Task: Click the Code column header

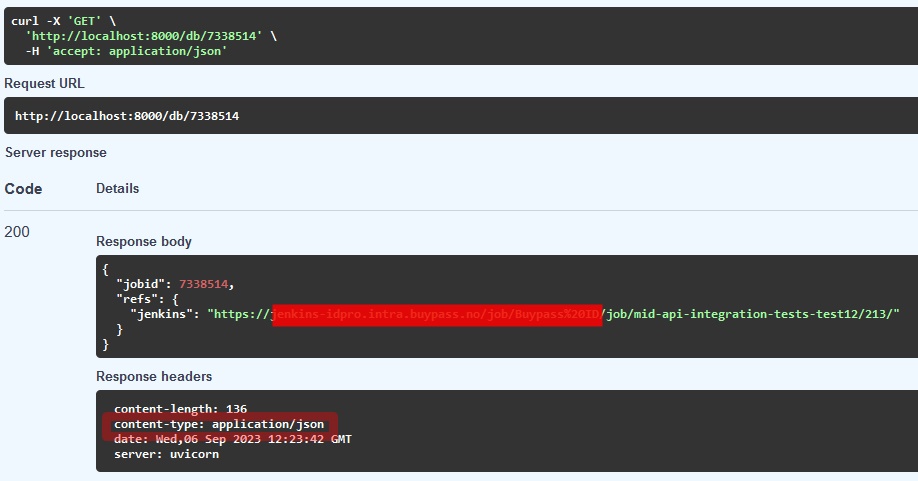Action: pos(23,189)
